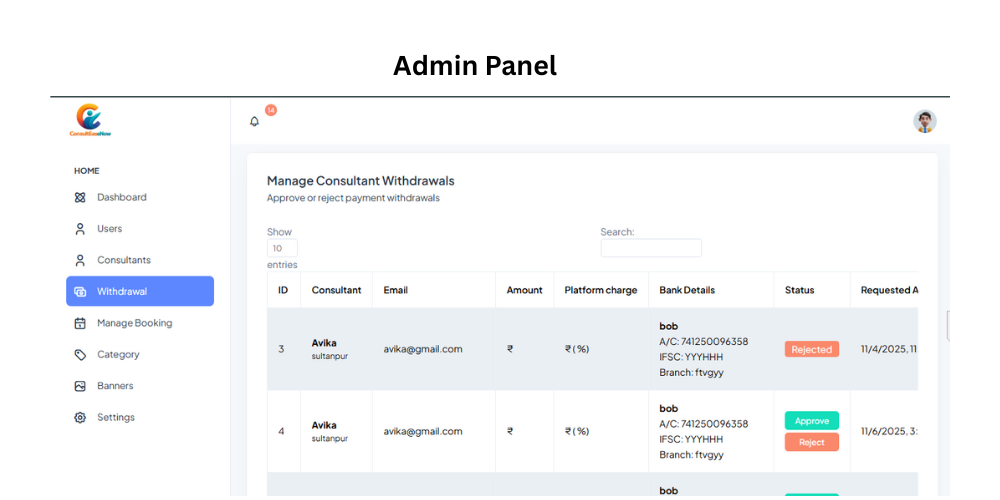
Task: Select the Withdrawal menu item
Action: (140, 291)
